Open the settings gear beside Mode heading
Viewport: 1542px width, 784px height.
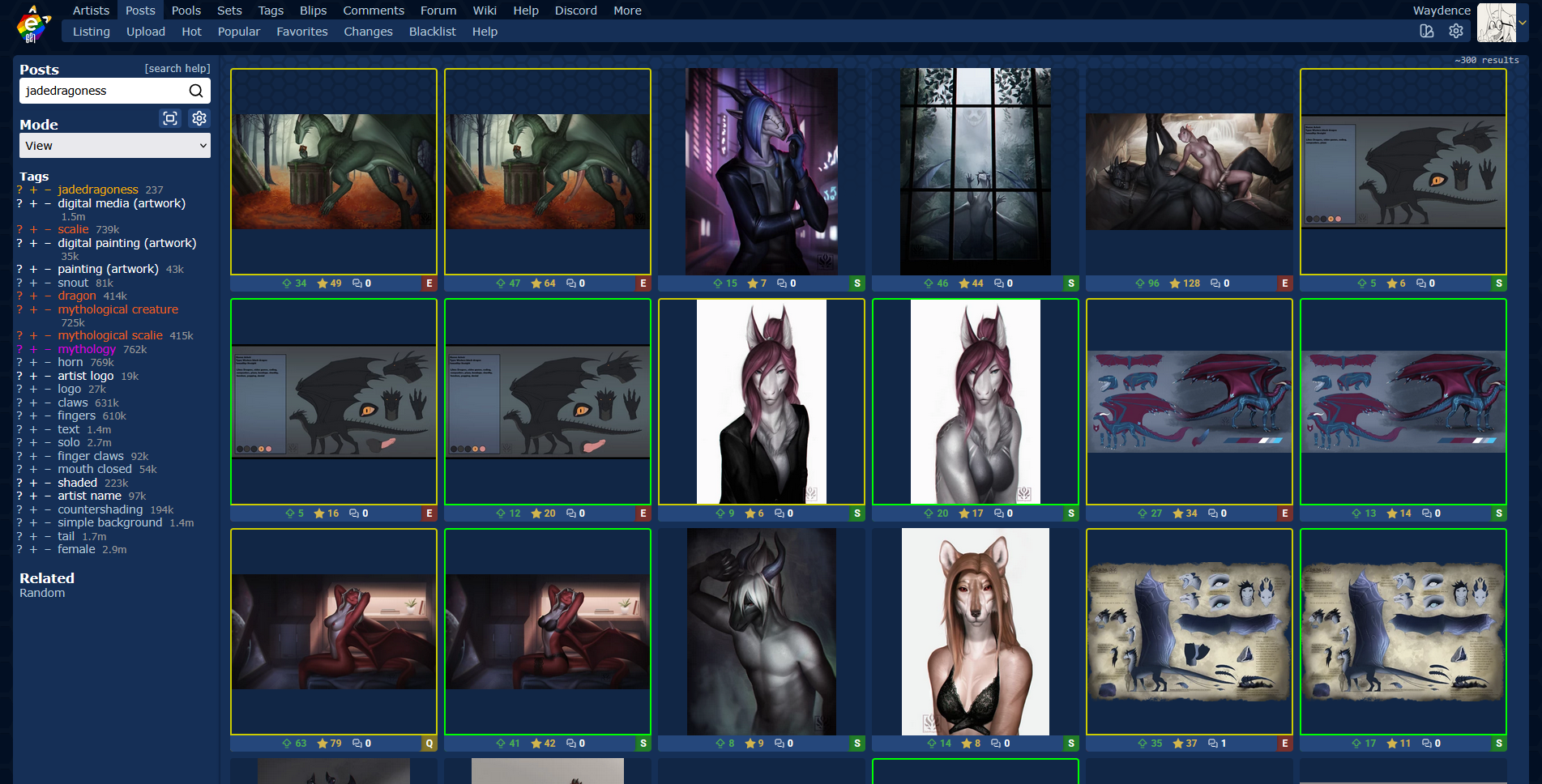(x=199, y=118)
